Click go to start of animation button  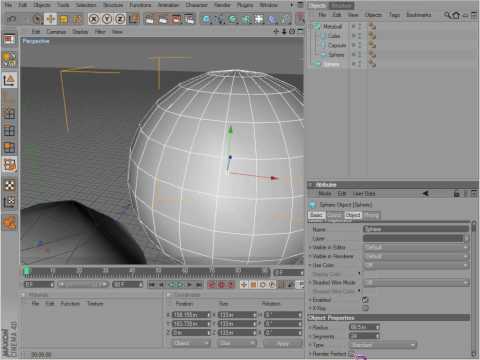tap(152, 284)
